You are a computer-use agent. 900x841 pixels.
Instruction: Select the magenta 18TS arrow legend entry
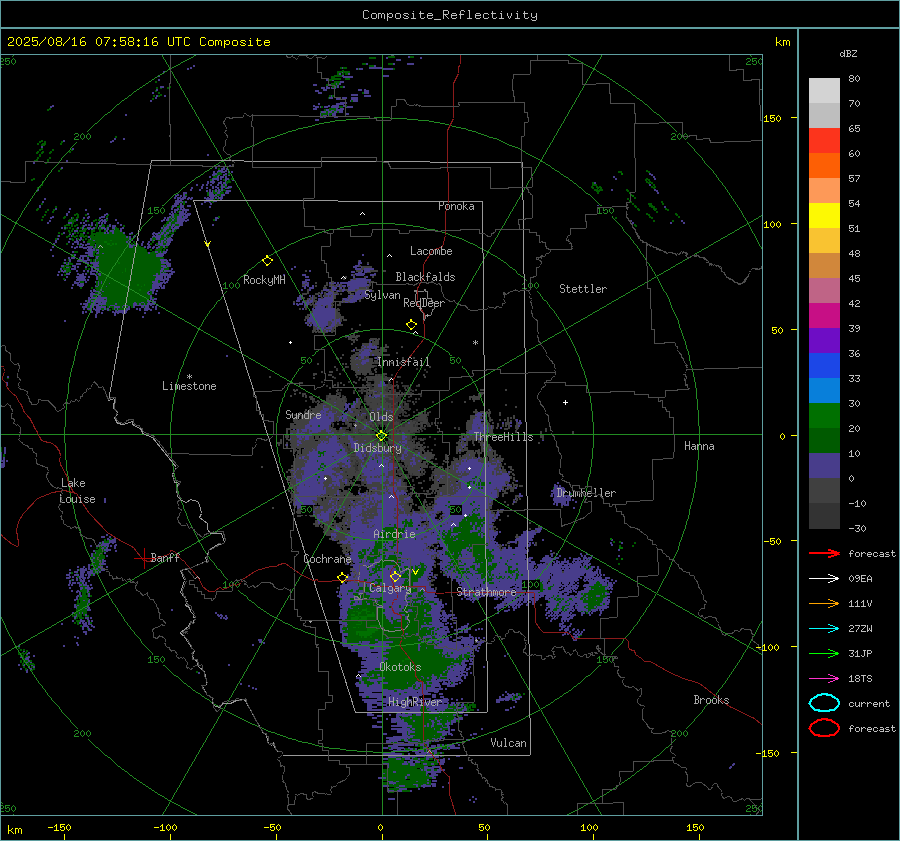(x=824, y=679)
